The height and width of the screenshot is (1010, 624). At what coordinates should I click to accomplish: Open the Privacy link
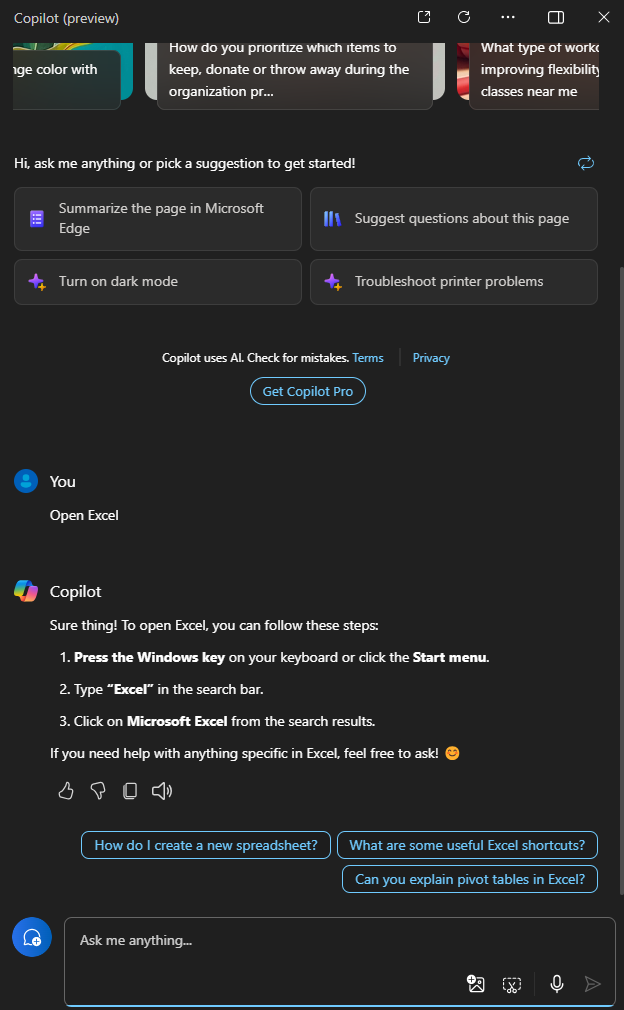(x=431, y=357)
